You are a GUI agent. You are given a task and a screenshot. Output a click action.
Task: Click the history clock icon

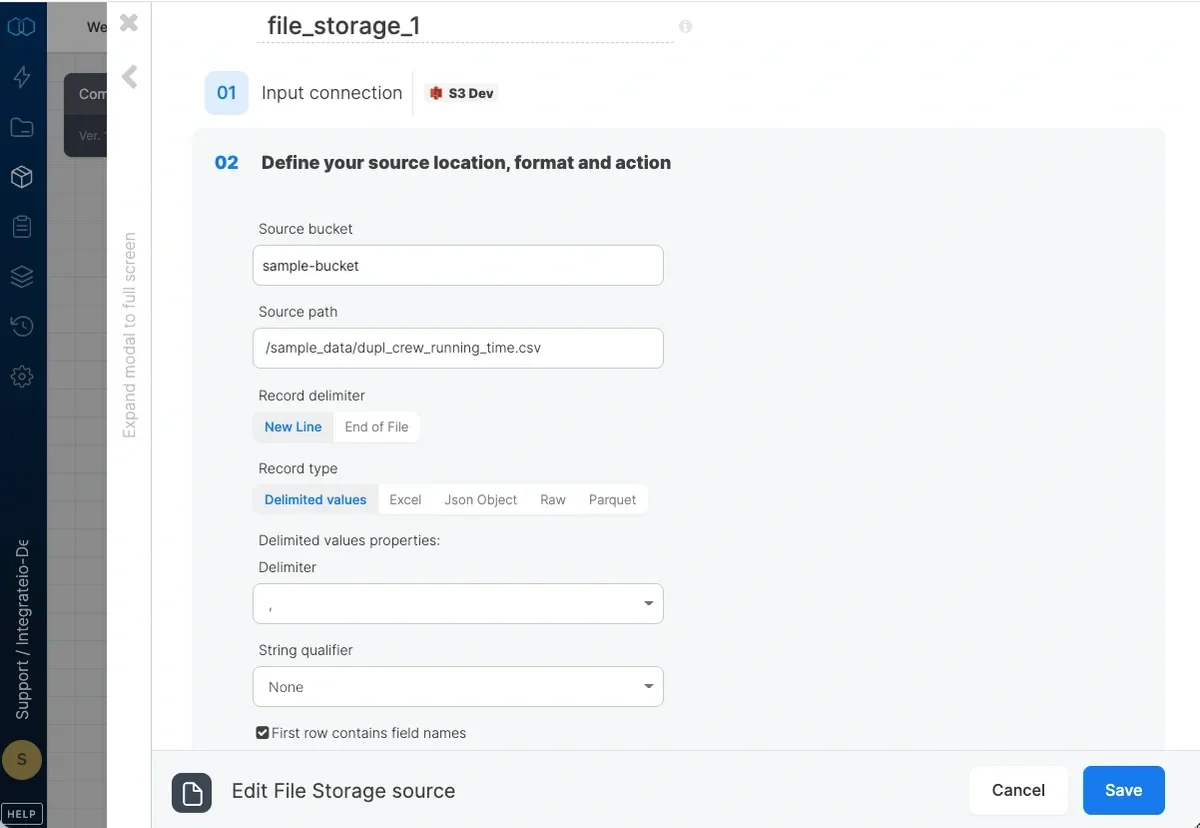coord(22,326)
